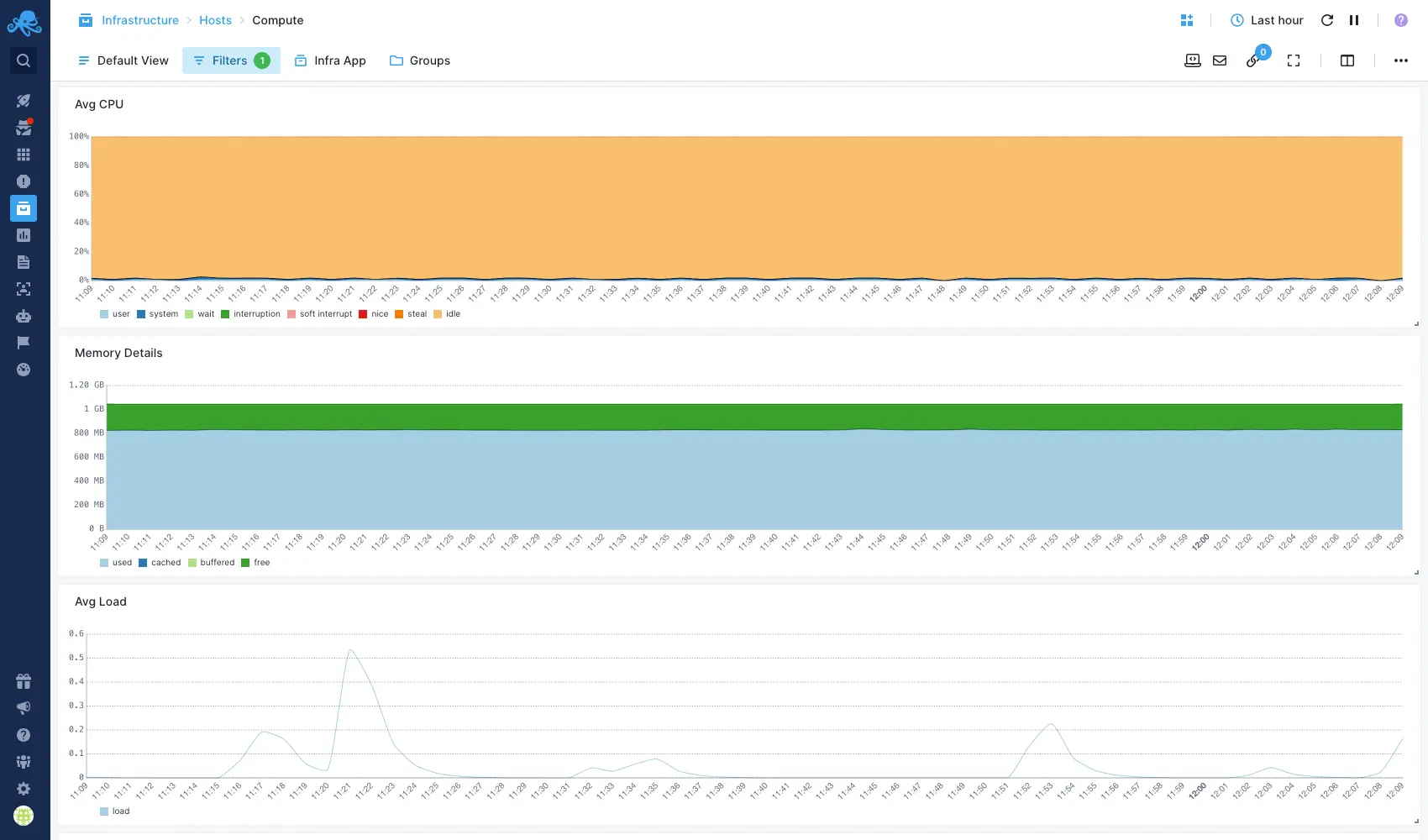Toggle the user series in Avg CPU legend

tap(115, 314)
